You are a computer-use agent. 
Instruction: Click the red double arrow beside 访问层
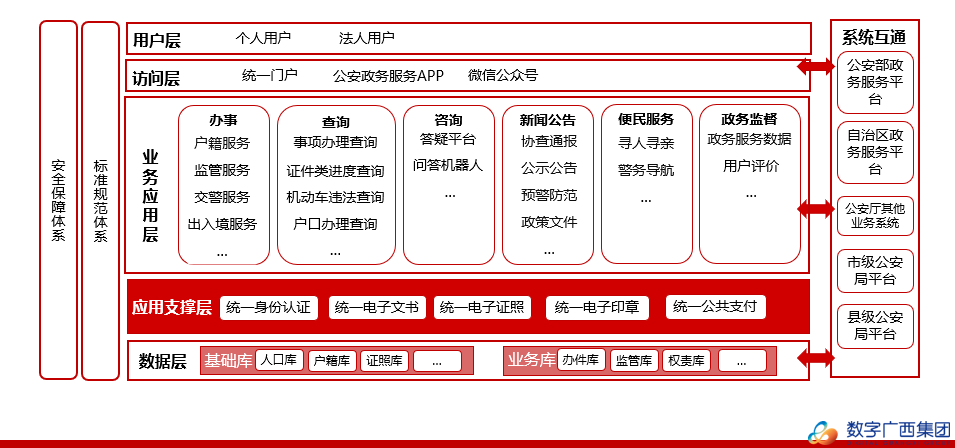[x=815, y=67]
